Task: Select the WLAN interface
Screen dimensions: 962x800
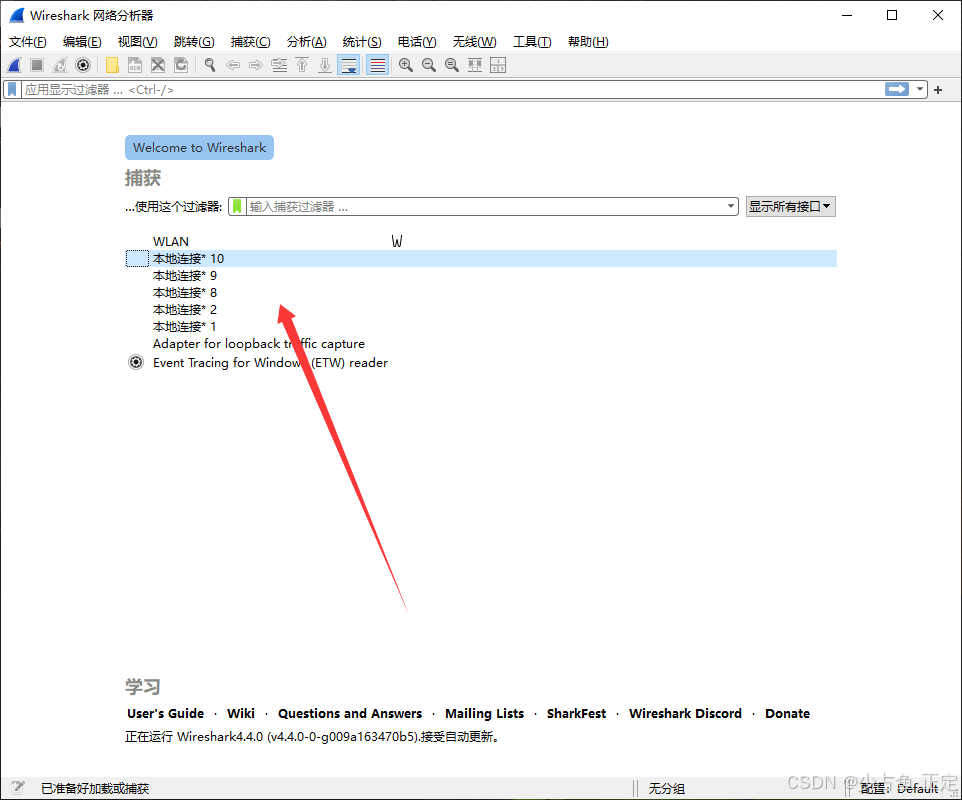Action: coord(481,242)
